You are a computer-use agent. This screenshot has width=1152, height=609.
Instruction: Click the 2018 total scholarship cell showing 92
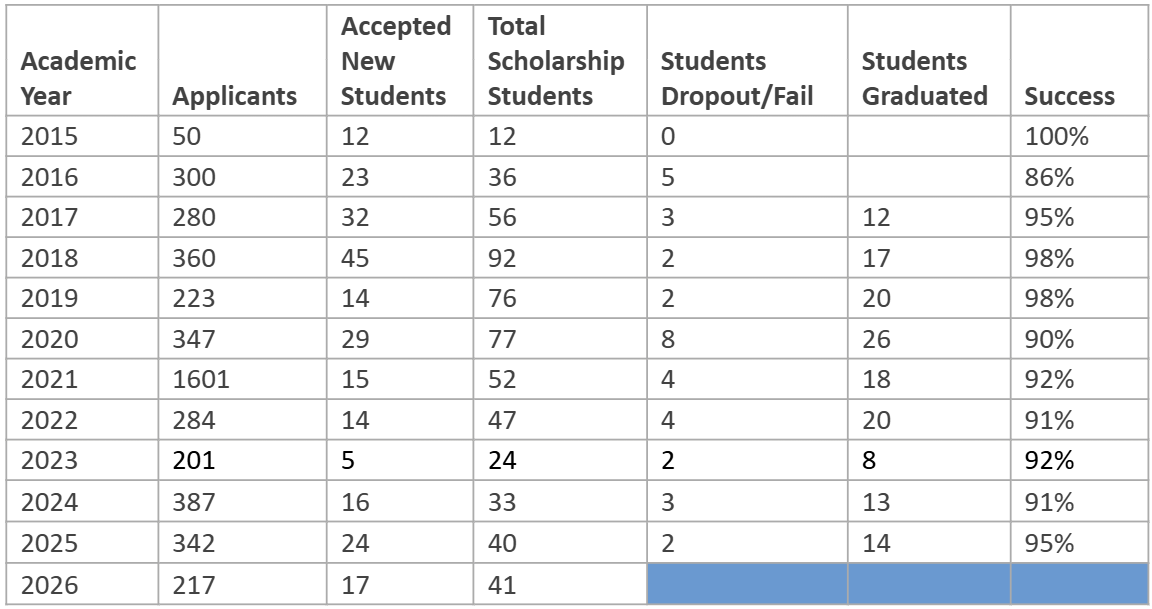(x=502, y=259)
